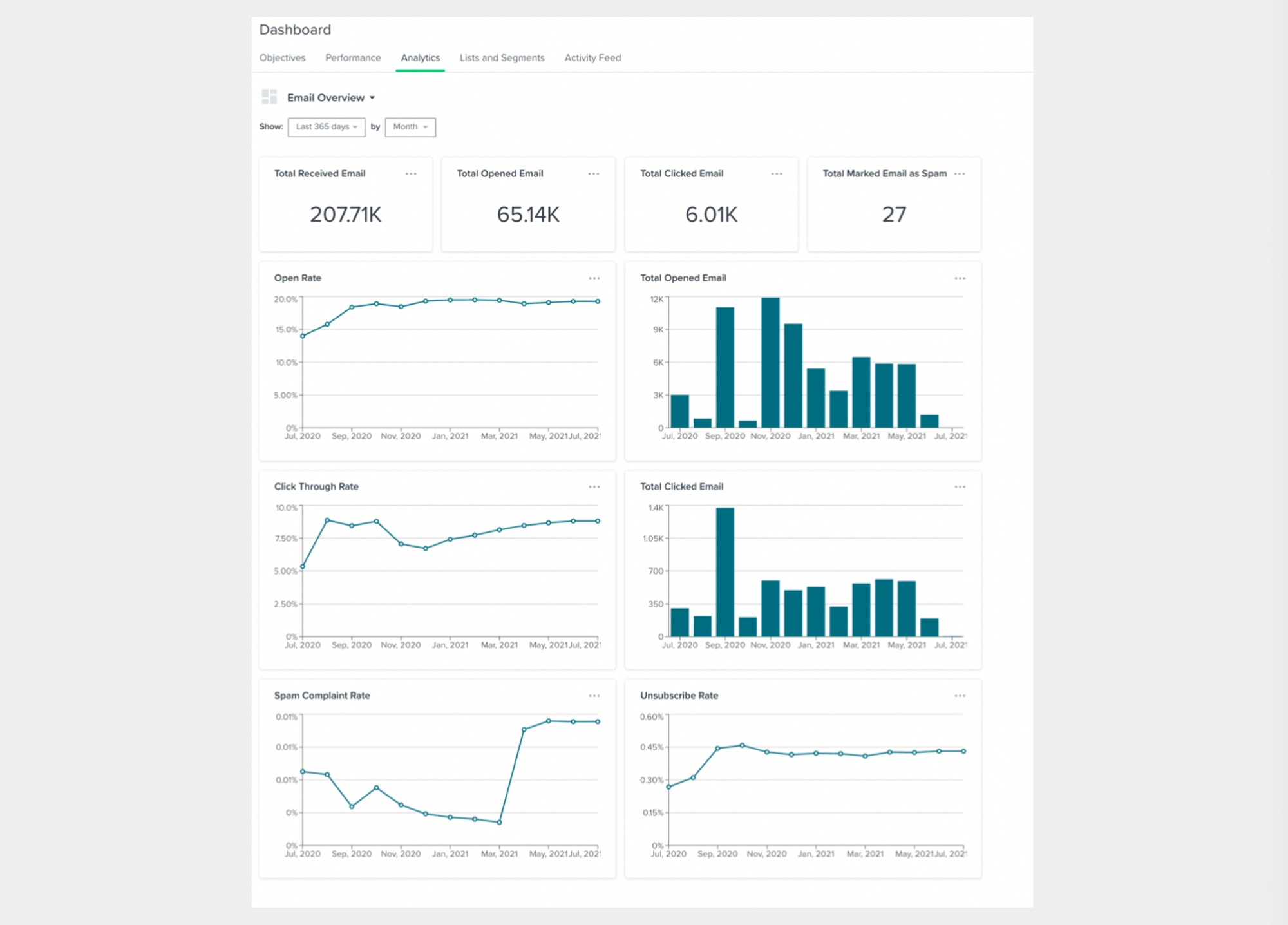Open the Open Rate chart options menu

594,278
